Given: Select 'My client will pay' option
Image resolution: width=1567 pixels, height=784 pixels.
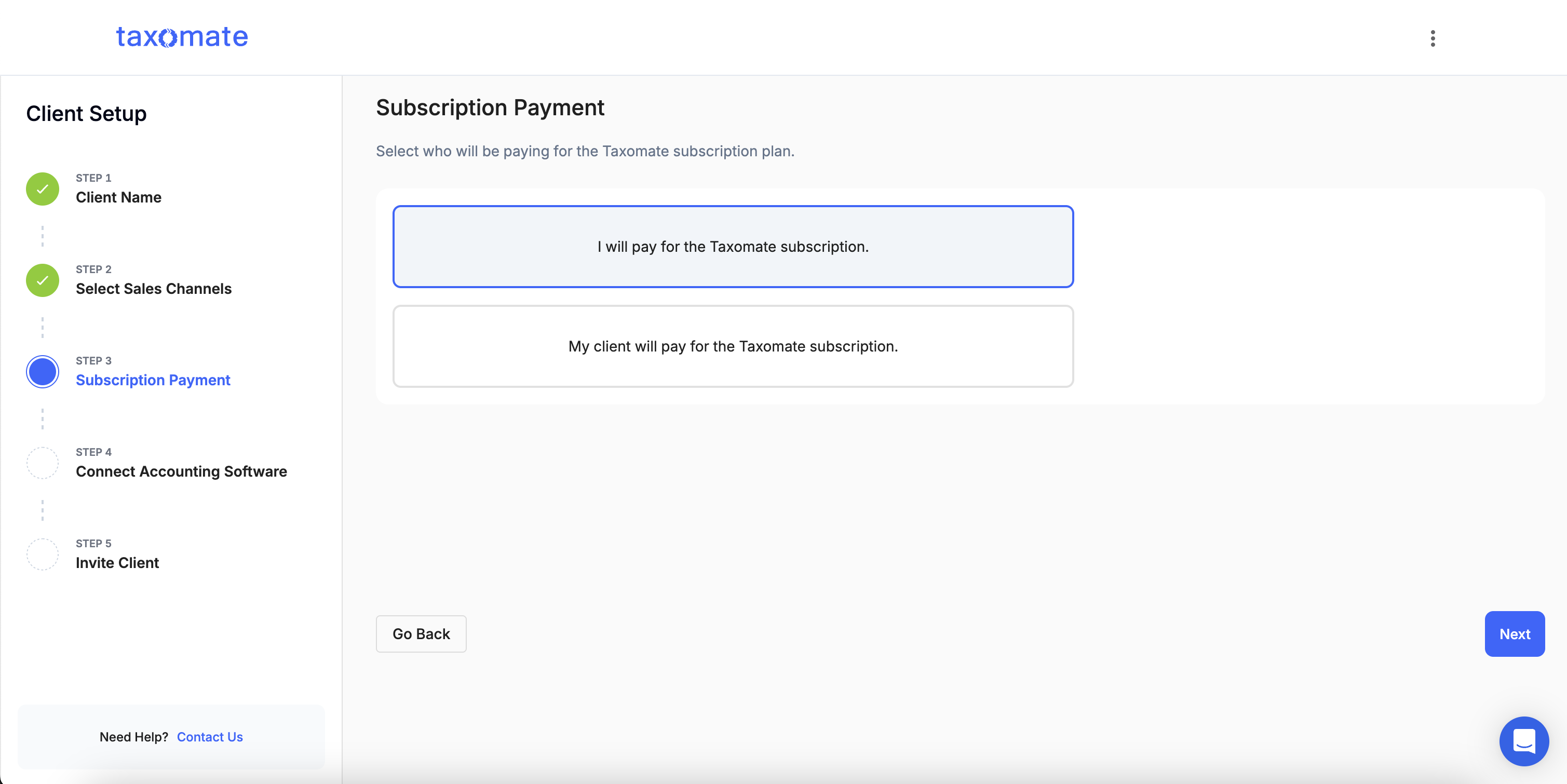Looking at the screenshot, I should [733, 346].
